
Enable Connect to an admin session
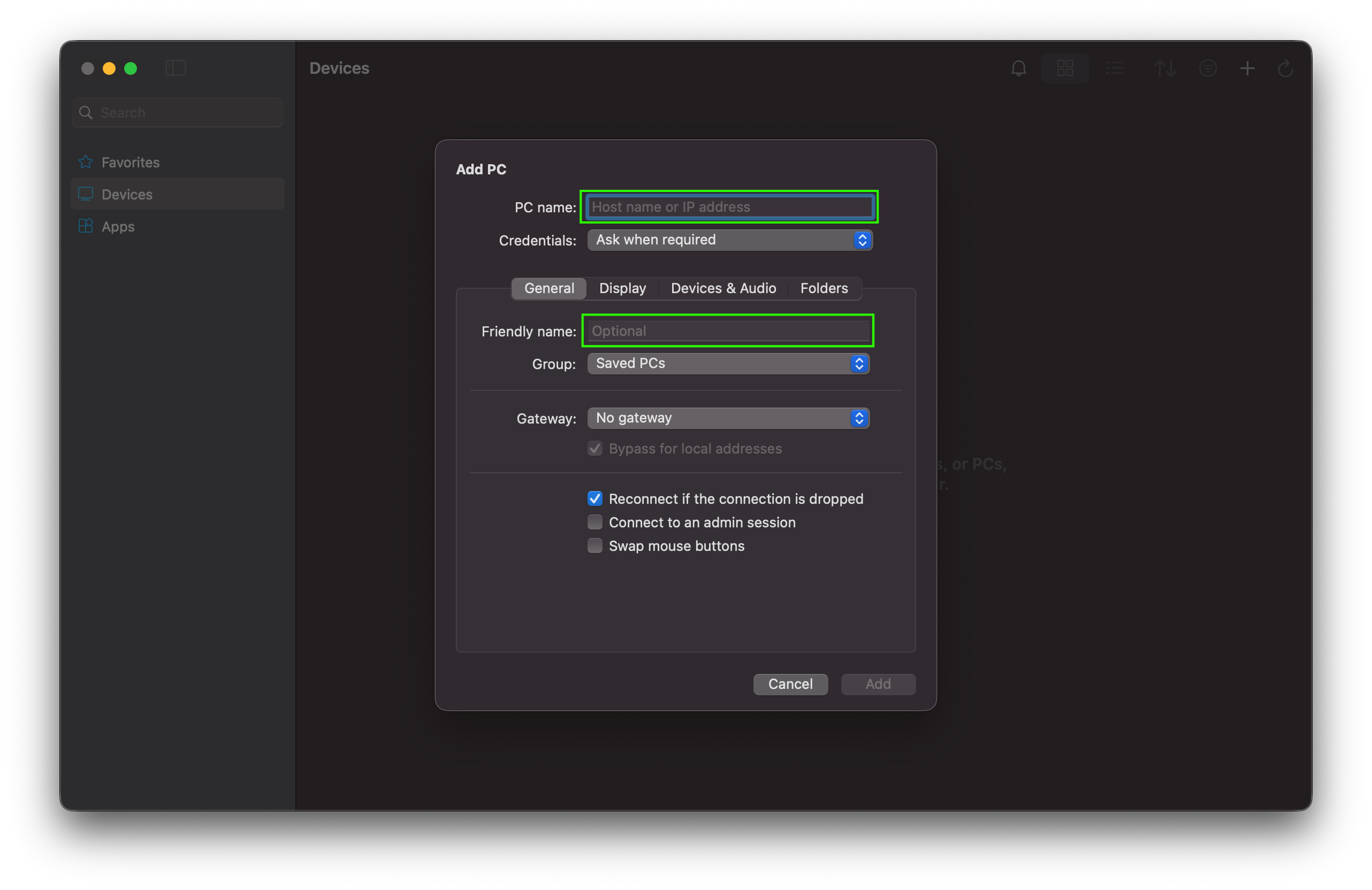click(x=594, y=522)
